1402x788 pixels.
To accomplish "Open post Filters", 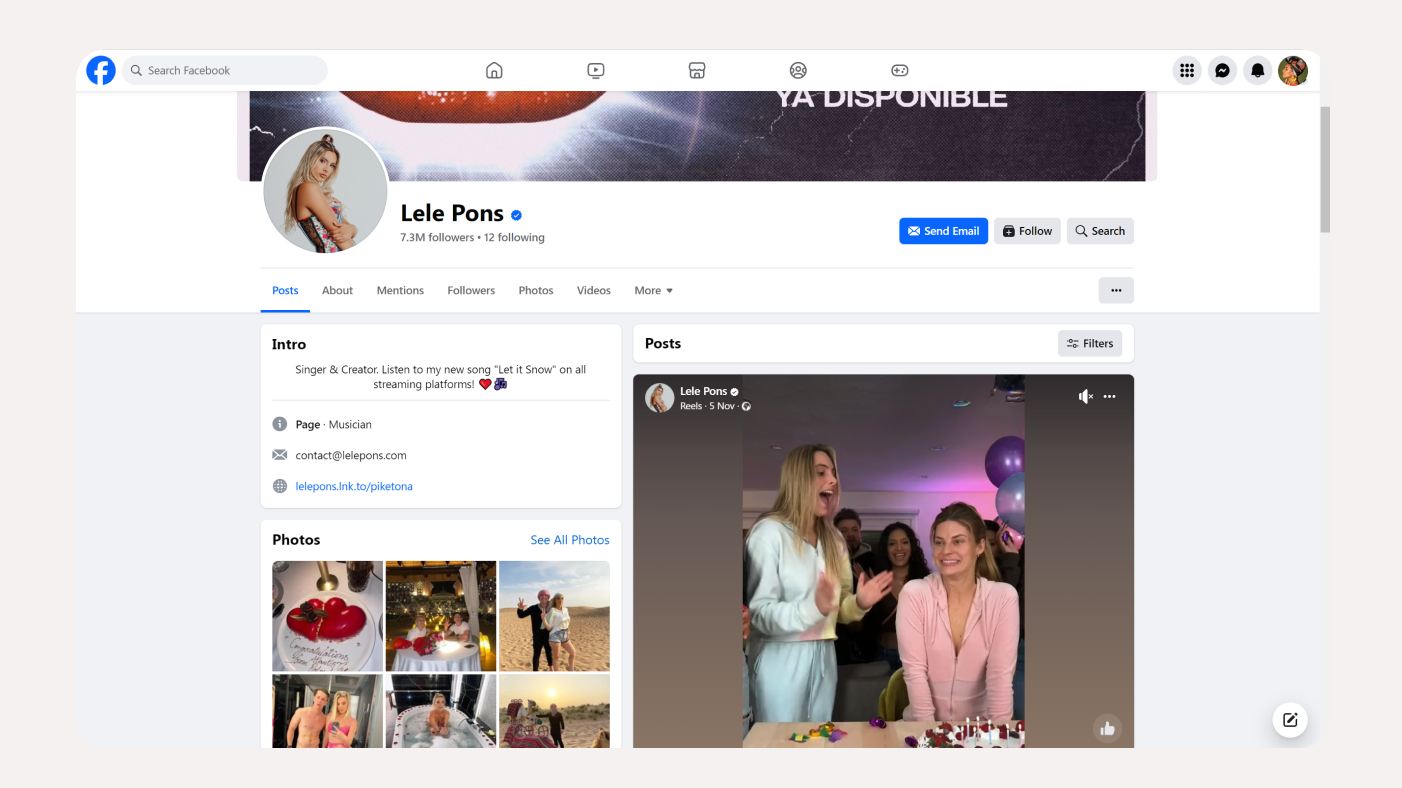I will [x=1090, y=344].
